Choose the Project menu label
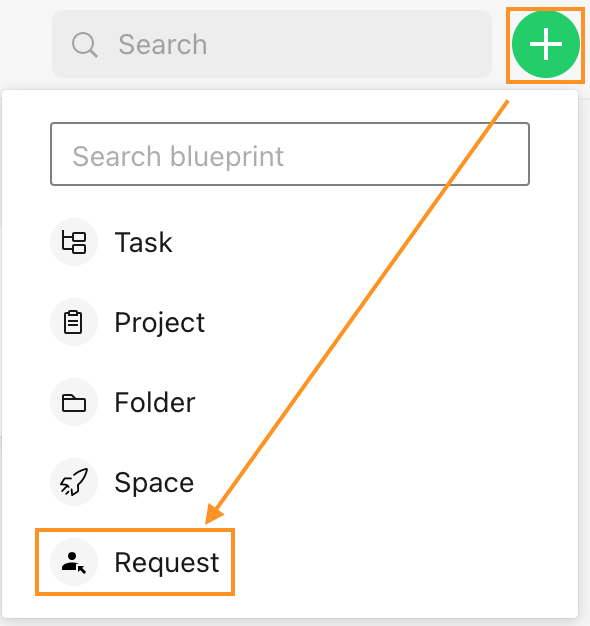 (x=160, y=323)
